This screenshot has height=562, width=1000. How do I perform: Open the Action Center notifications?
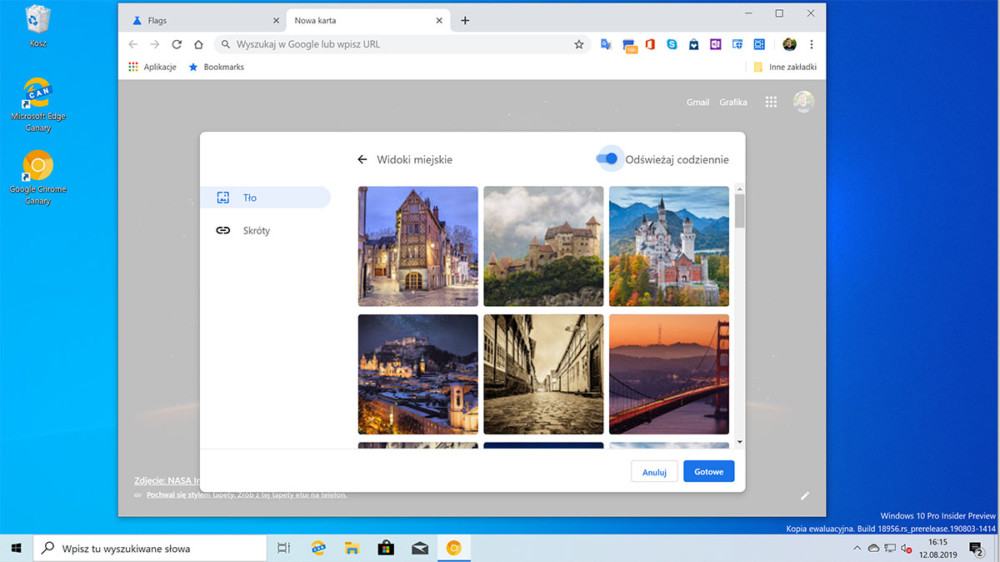pyautogui.click(x=976, y=548)
